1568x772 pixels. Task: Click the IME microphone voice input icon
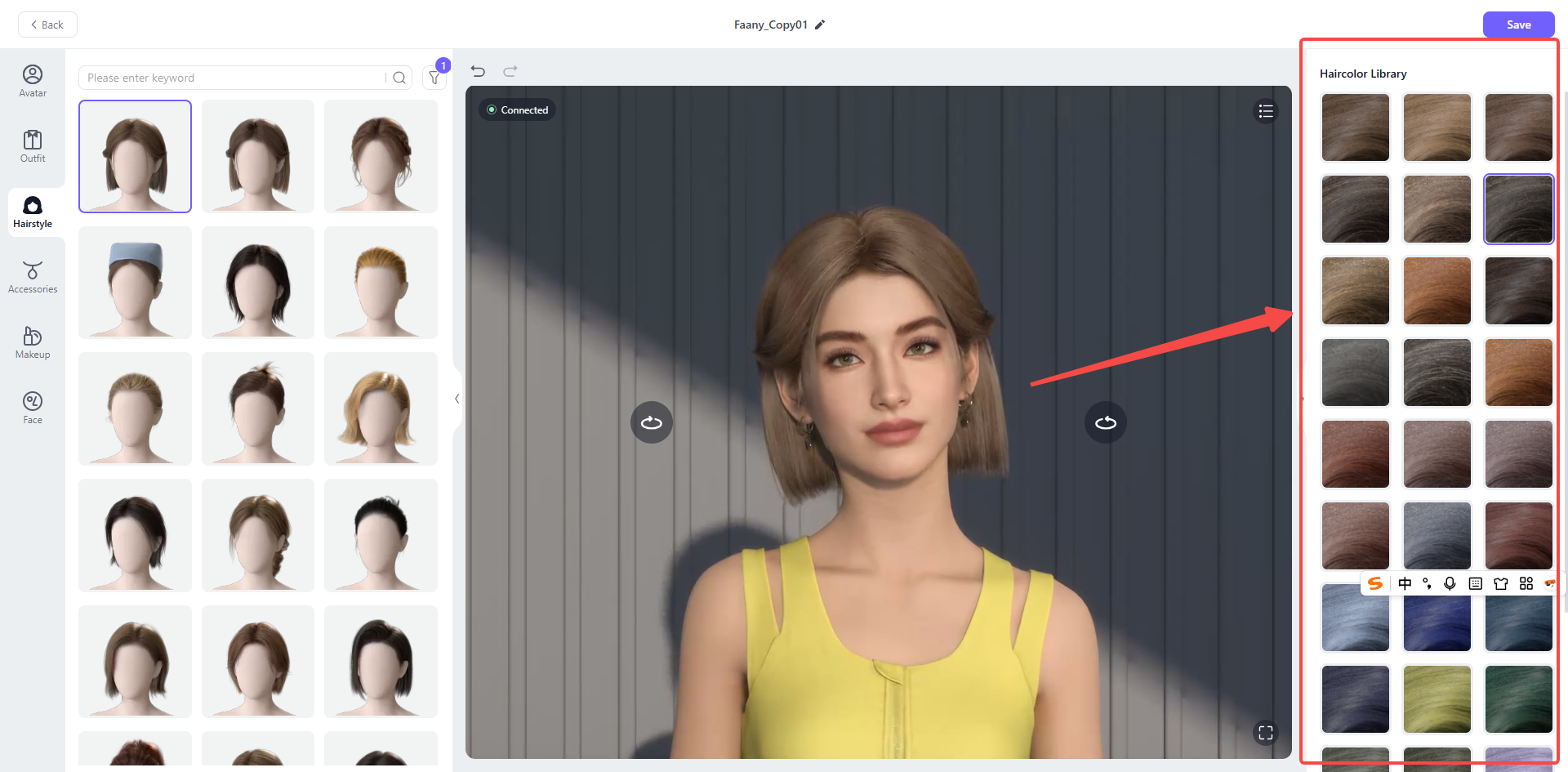[1450, 583]
